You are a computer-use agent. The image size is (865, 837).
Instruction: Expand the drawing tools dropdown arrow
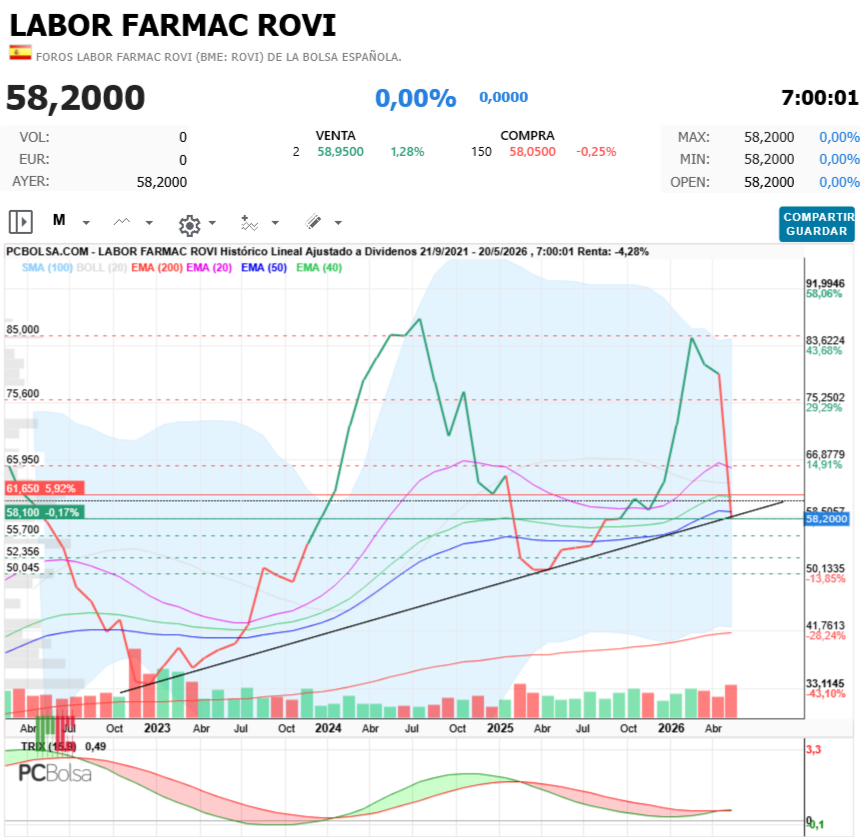(x=338, y=223)
